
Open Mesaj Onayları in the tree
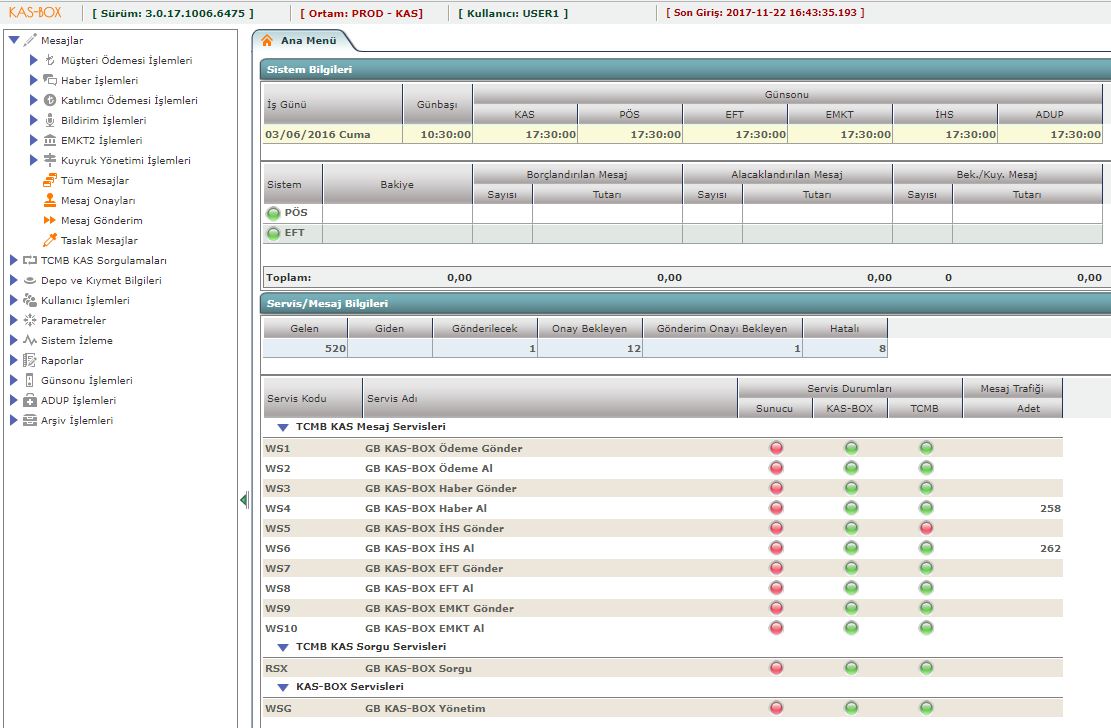click(x=98, y=201)
